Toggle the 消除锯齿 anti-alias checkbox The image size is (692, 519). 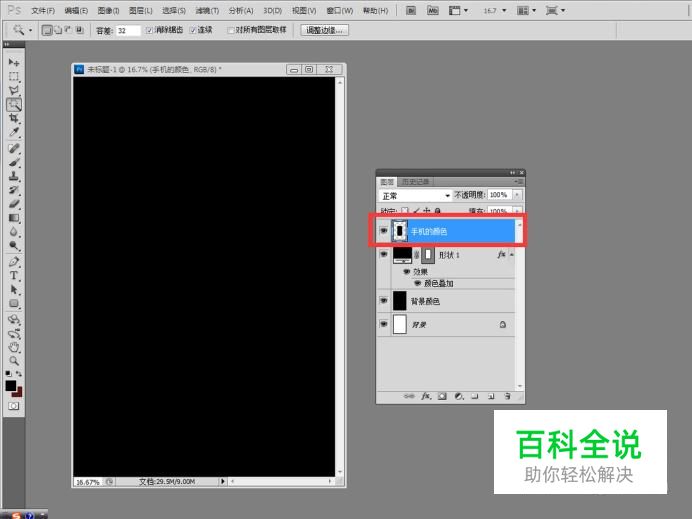coord(149,30)
